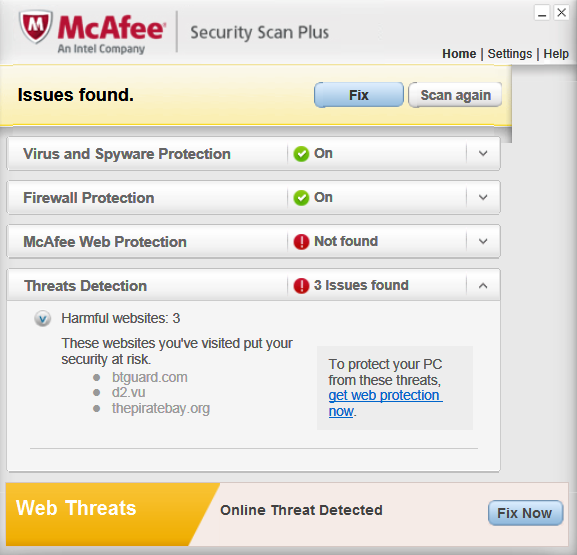The width and height of the screenshot is (577, 555).
Task: Open the Help menu
Action: point(556,54)
